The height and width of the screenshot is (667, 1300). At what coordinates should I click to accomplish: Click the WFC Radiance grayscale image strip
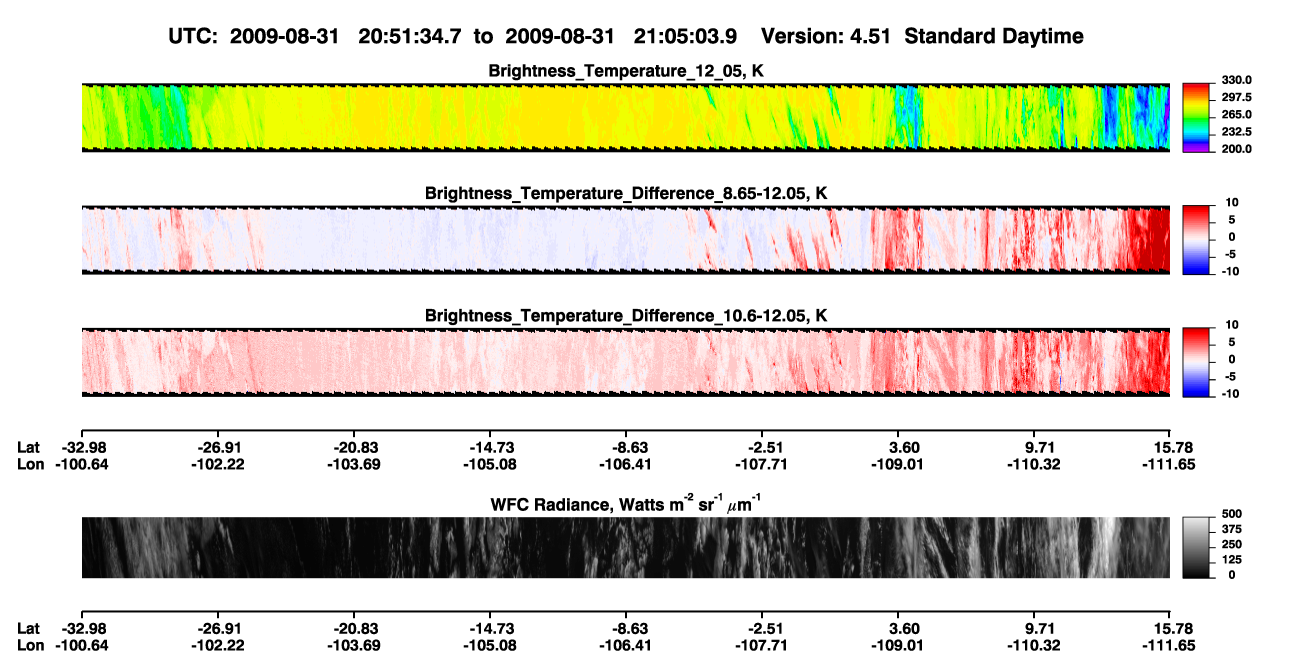click(x=625, y=547)
